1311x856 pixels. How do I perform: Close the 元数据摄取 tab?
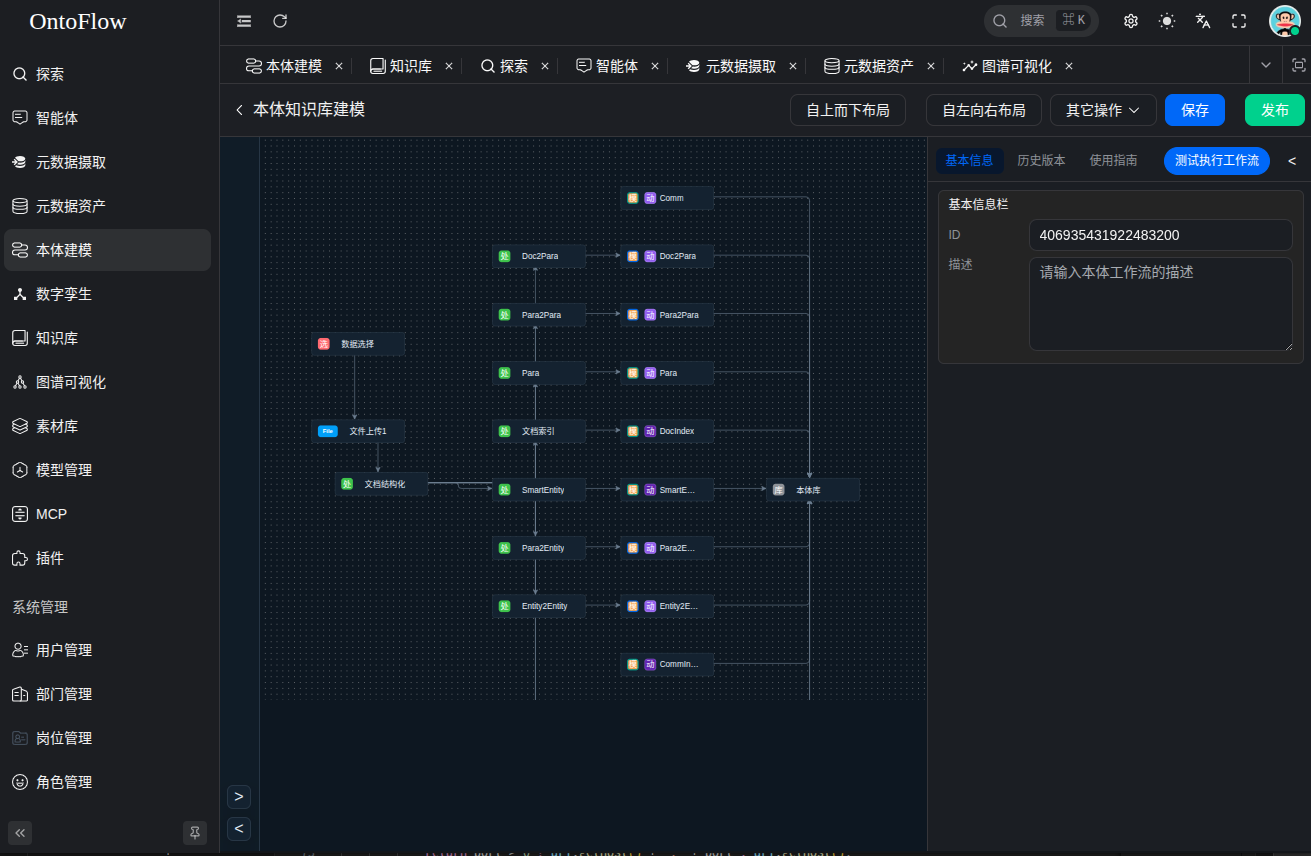coord(793,66)
